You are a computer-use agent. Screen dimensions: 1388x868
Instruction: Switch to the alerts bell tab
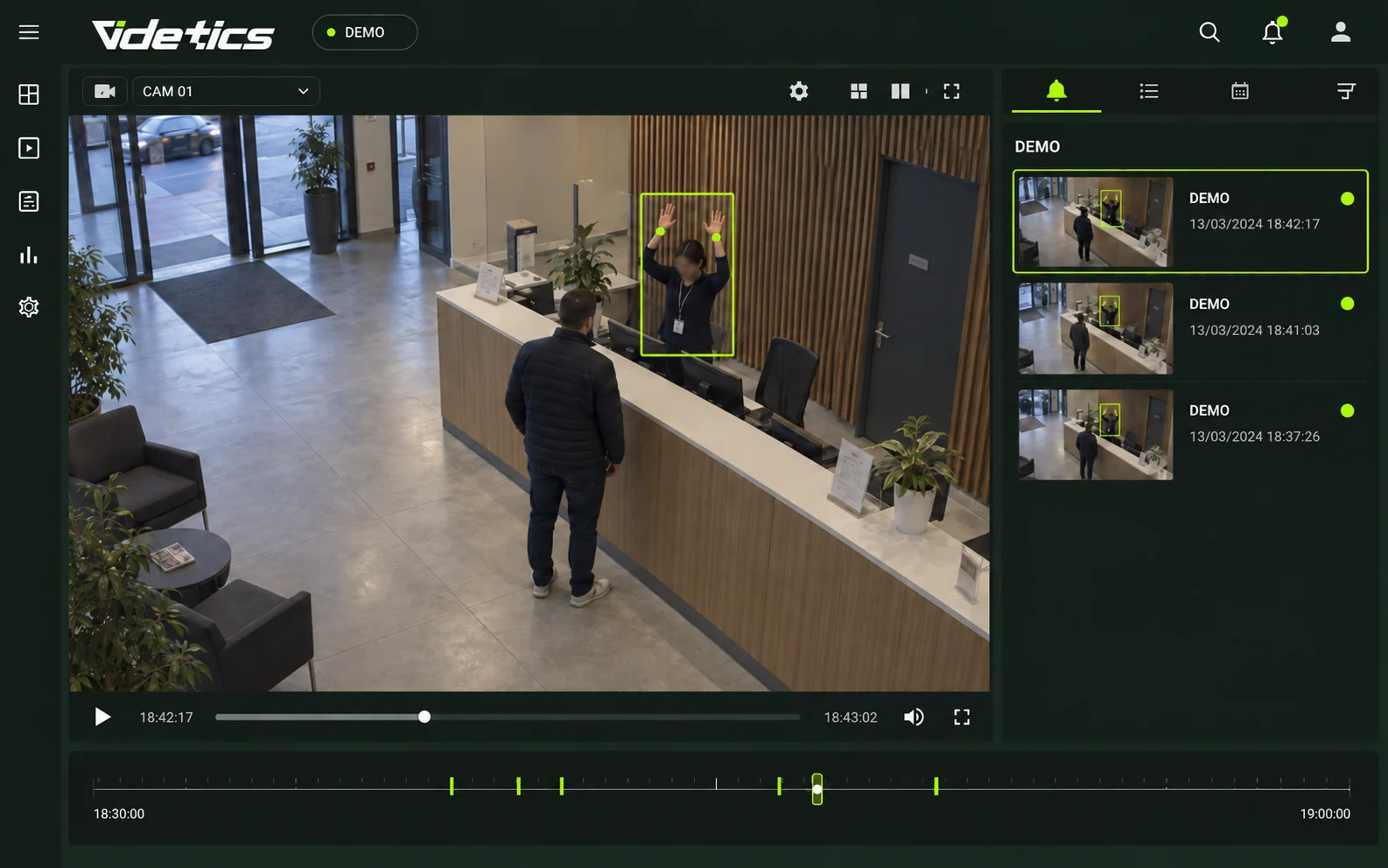(x=1056, y=90)
